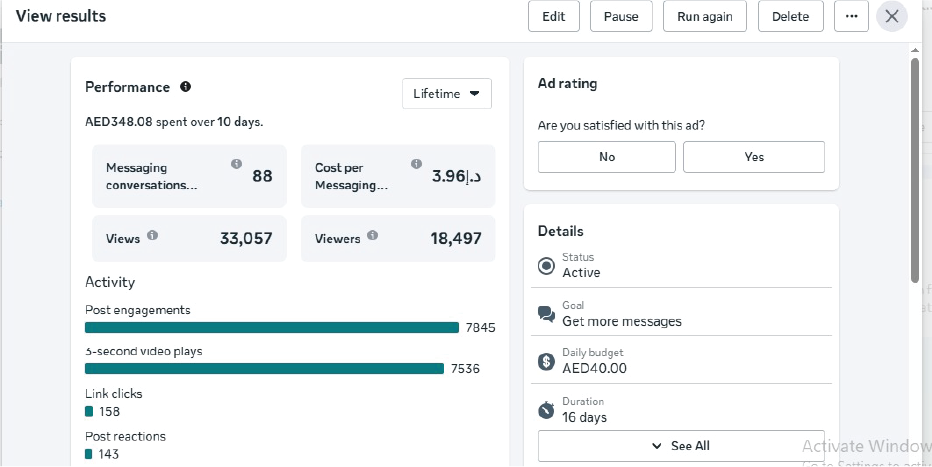Click the info icon beside Views

click(x=153, y=236)
